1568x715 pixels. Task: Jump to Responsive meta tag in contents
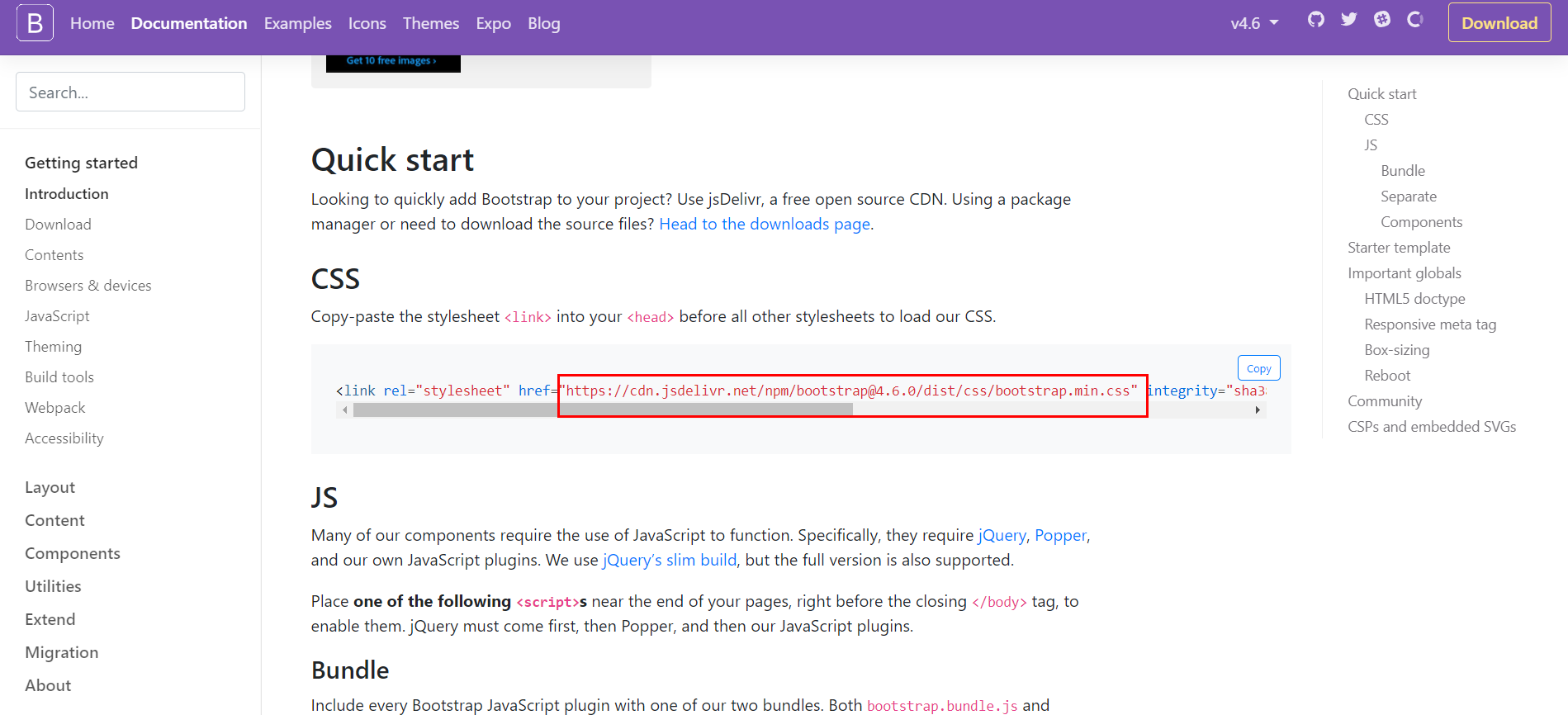click(x=1430, y=324)
